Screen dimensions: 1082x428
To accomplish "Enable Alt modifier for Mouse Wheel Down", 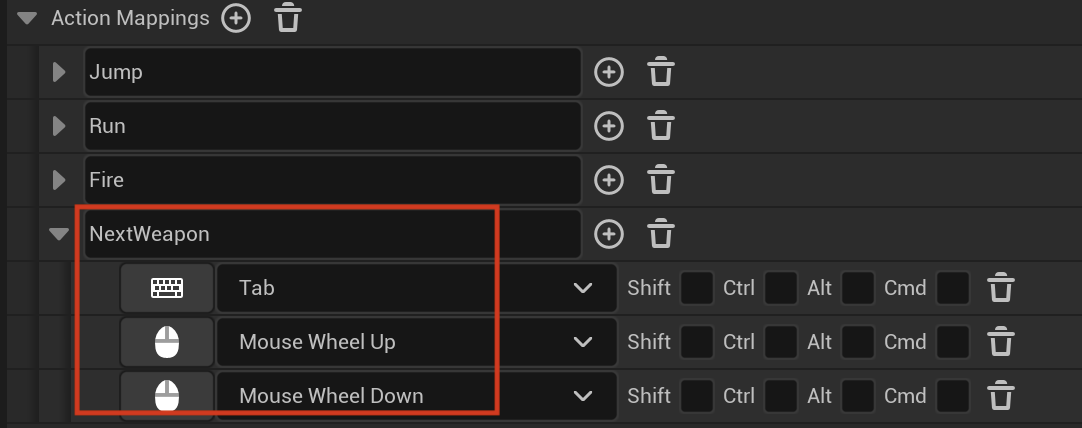I will click(x=858, y=396).
